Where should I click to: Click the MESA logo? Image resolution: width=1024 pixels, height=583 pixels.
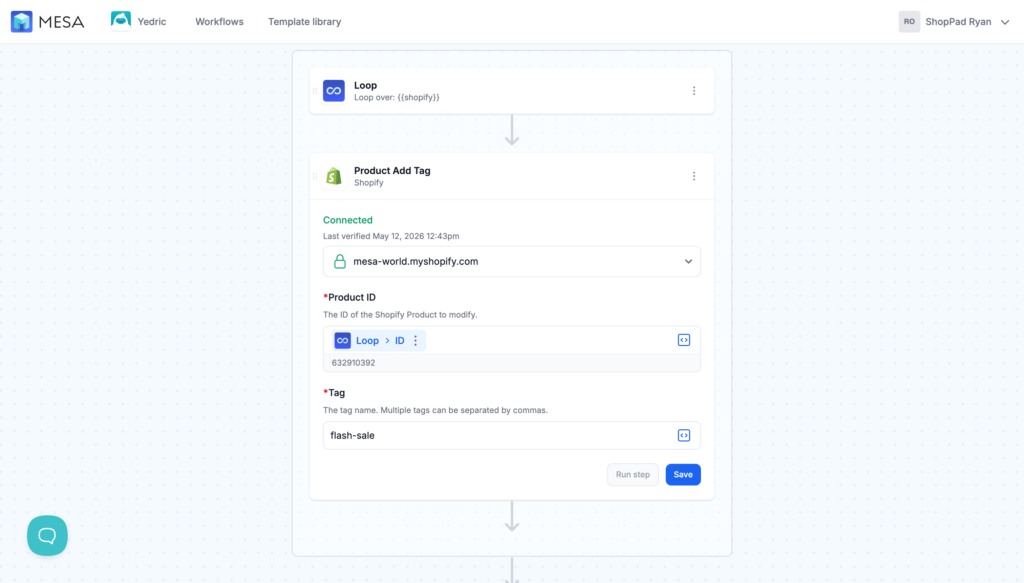click(48, 22)
